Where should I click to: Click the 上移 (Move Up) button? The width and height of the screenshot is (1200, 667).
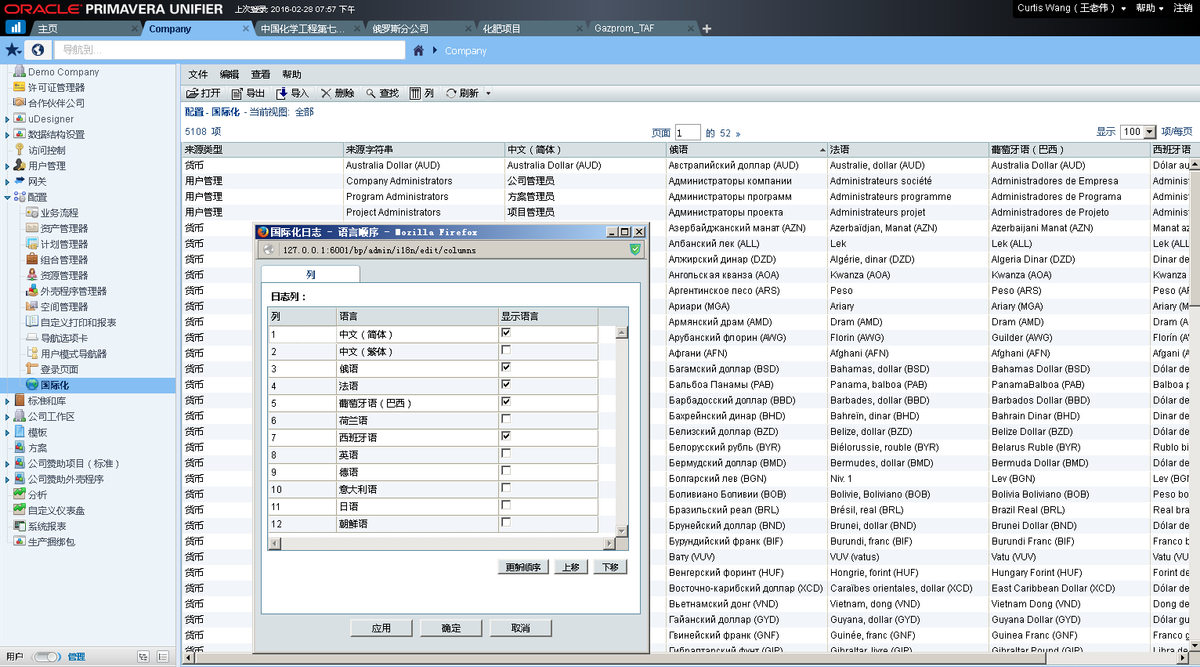coord(570,567)
